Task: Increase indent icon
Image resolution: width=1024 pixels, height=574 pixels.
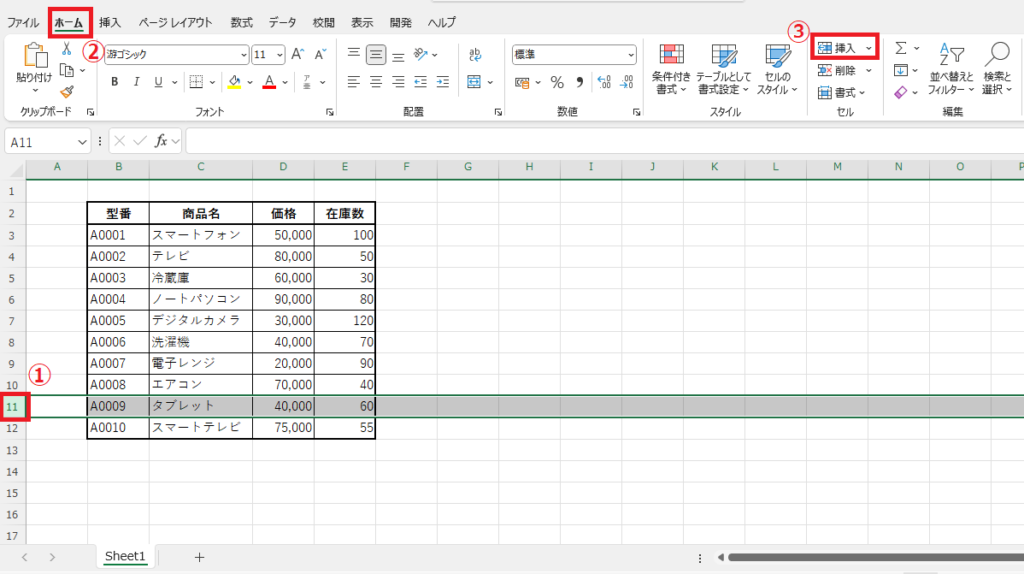Action: (443, 82)
